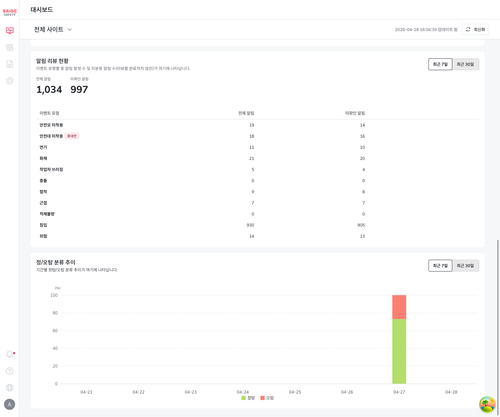This screenshot has width=500, height=417.
Task: Click the floating beach avatar icon
Action: (x=487, y=404)
